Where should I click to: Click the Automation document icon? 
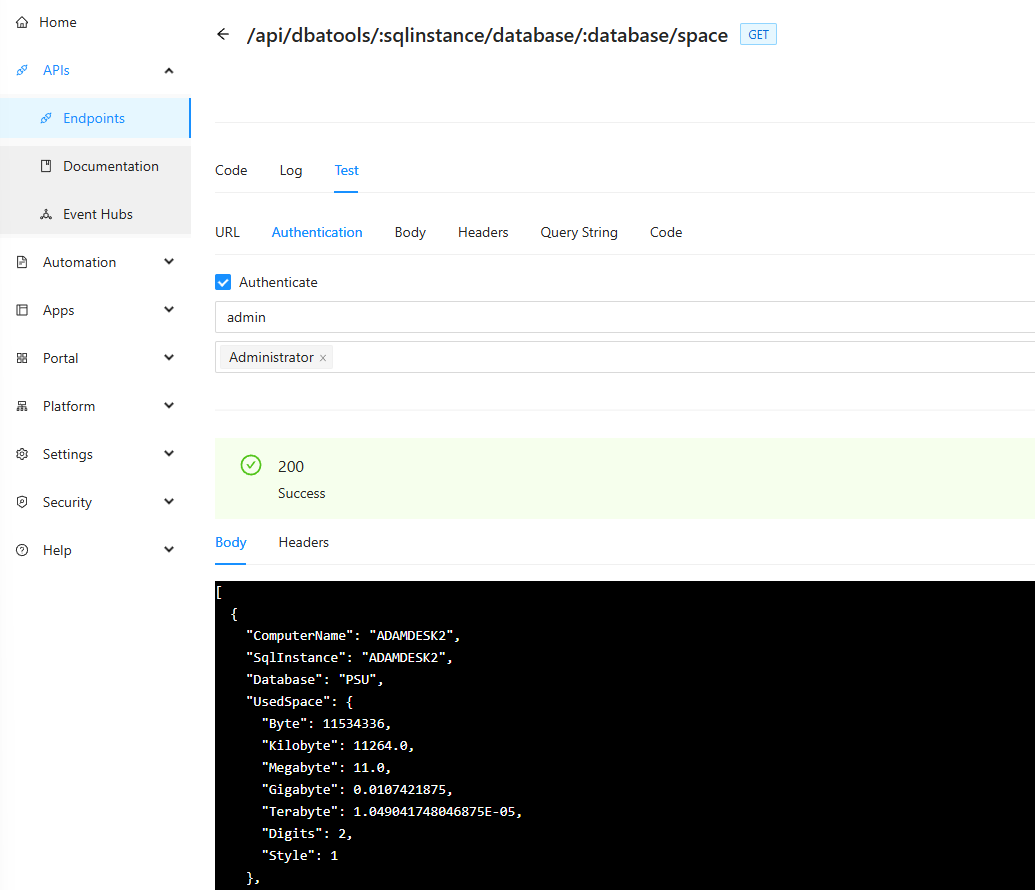[22, 262]
